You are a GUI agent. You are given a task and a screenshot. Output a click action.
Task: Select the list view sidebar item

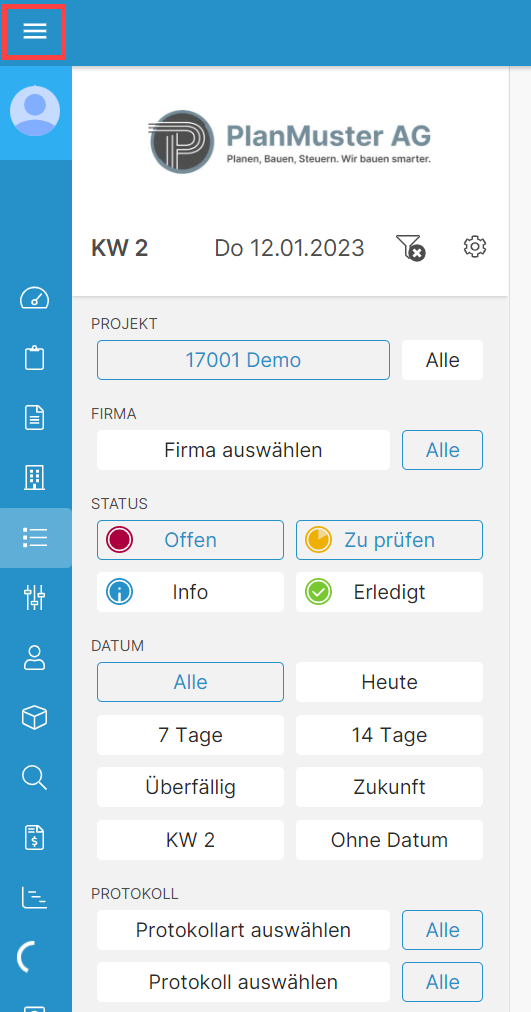pyautogui.click(x=35, y=538)
